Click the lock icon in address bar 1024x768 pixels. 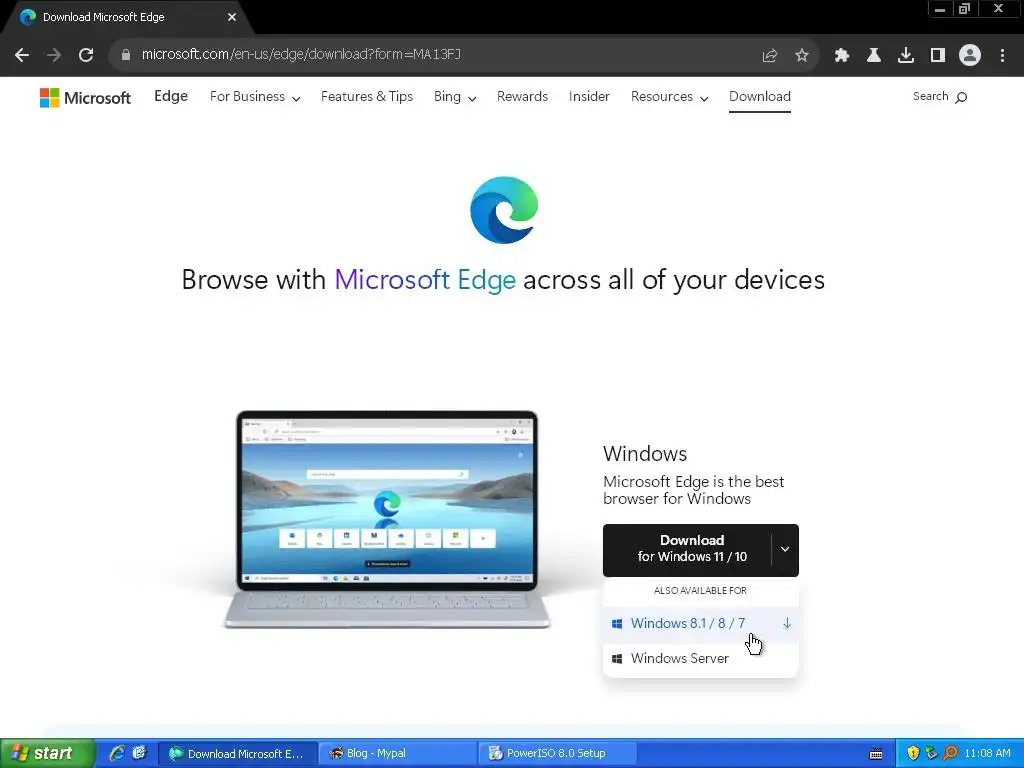pyautogui.click(x=125, y=55)
